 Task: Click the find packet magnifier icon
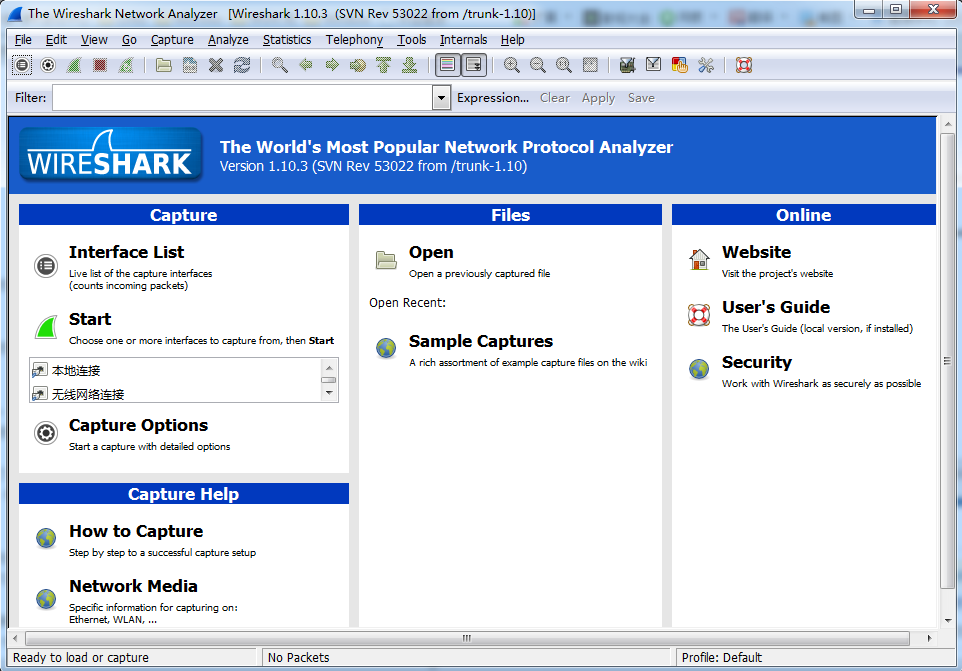click(280, 65)
